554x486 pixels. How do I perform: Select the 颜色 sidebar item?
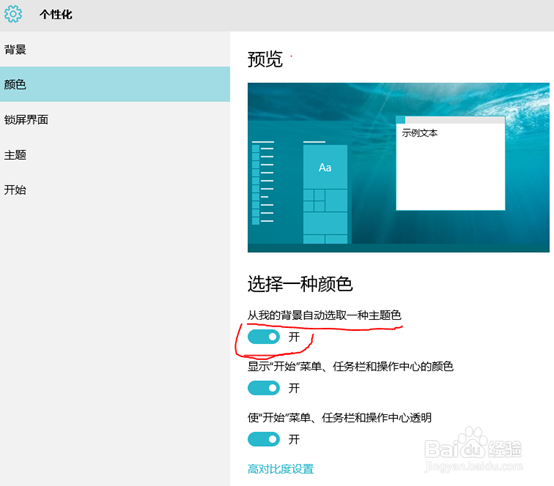click(115, 84)
